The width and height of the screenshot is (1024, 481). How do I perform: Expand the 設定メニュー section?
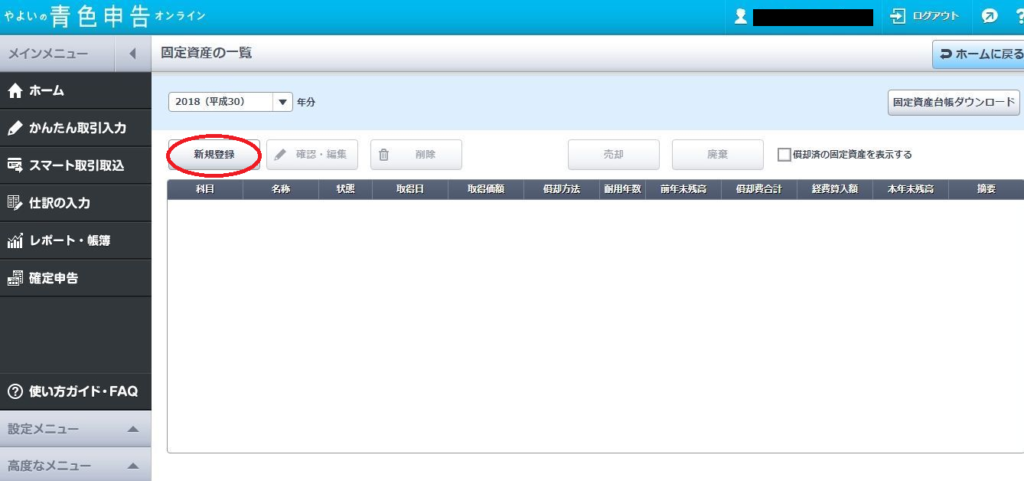click(75, 429)
